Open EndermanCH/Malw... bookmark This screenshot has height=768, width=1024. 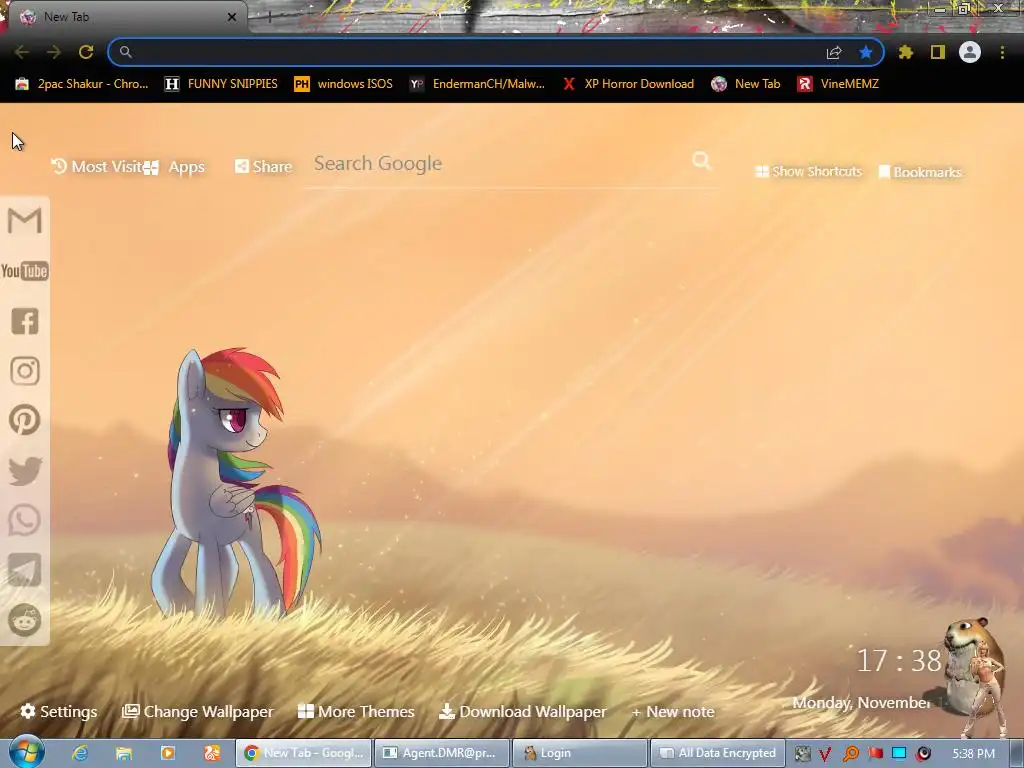point(477,84)
